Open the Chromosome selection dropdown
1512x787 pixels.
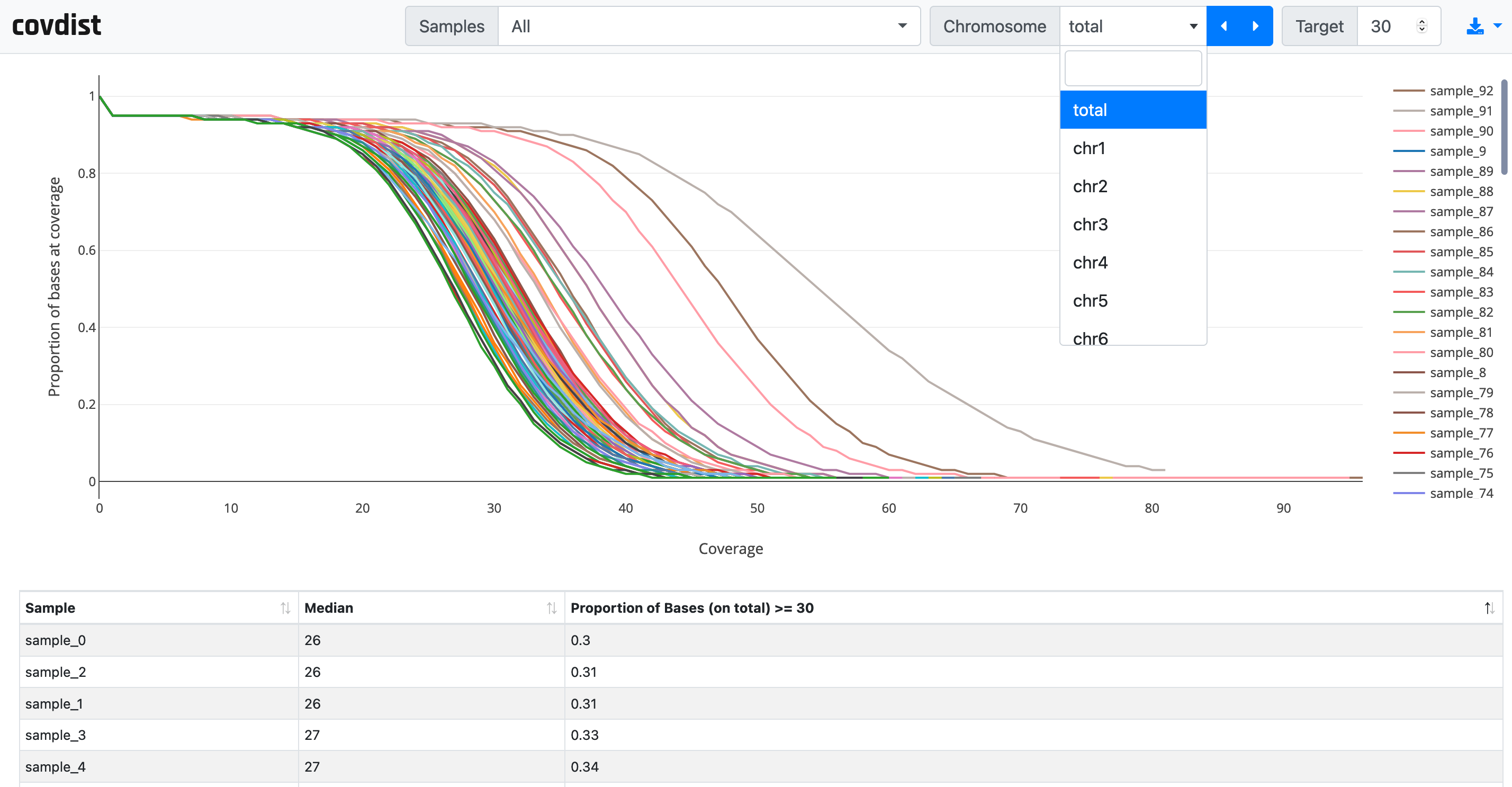[x=1133, y=26]
